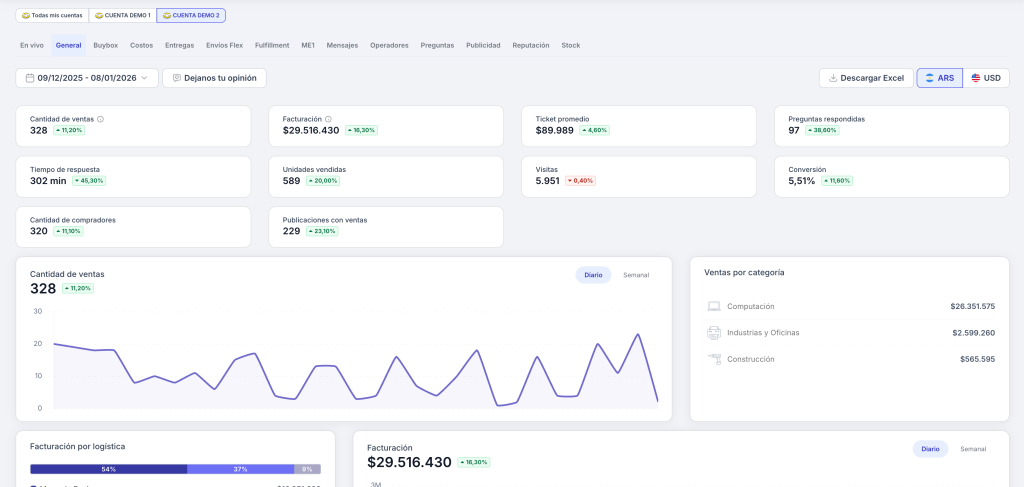This screenshot has height=487, width=1024.
Task: Go to the Reputación tab
Action: [x=530, y=45]
